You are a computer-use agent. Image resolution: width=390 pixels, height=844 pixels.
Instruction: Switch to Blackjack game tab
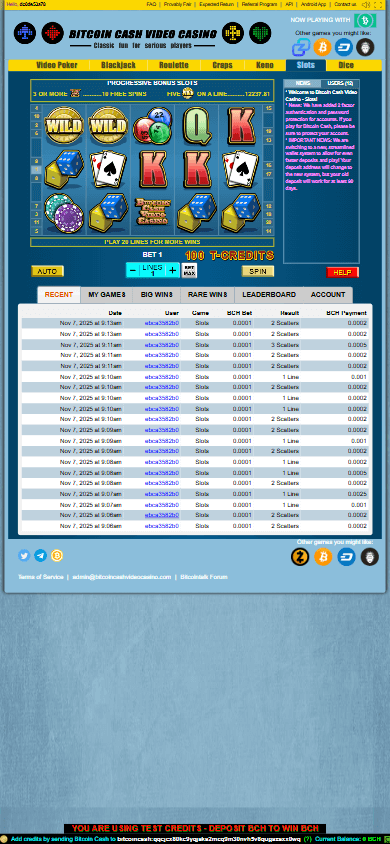pyautogui.click(x=118, y=65)
